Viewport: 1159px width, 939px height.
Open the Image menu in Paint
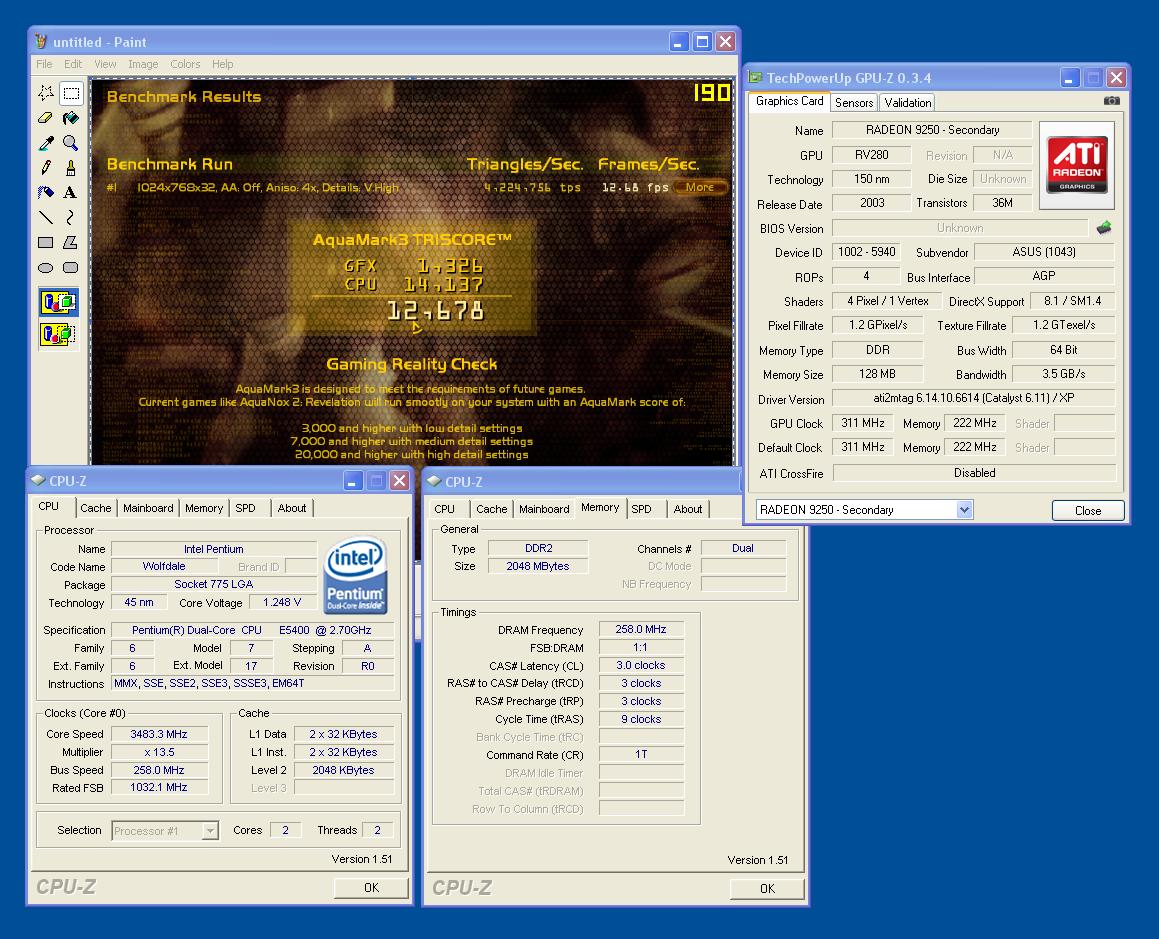143,64
